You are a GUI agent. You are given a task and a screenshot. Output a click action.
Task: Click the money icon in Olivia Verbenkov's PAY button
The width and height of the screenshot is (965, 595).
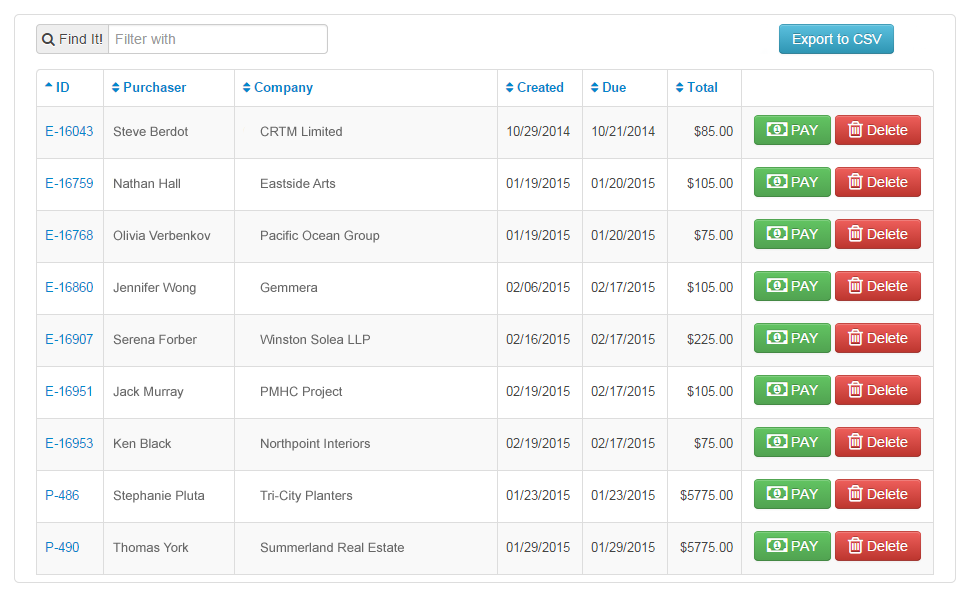pyautogui.click(x=776, y=234)
